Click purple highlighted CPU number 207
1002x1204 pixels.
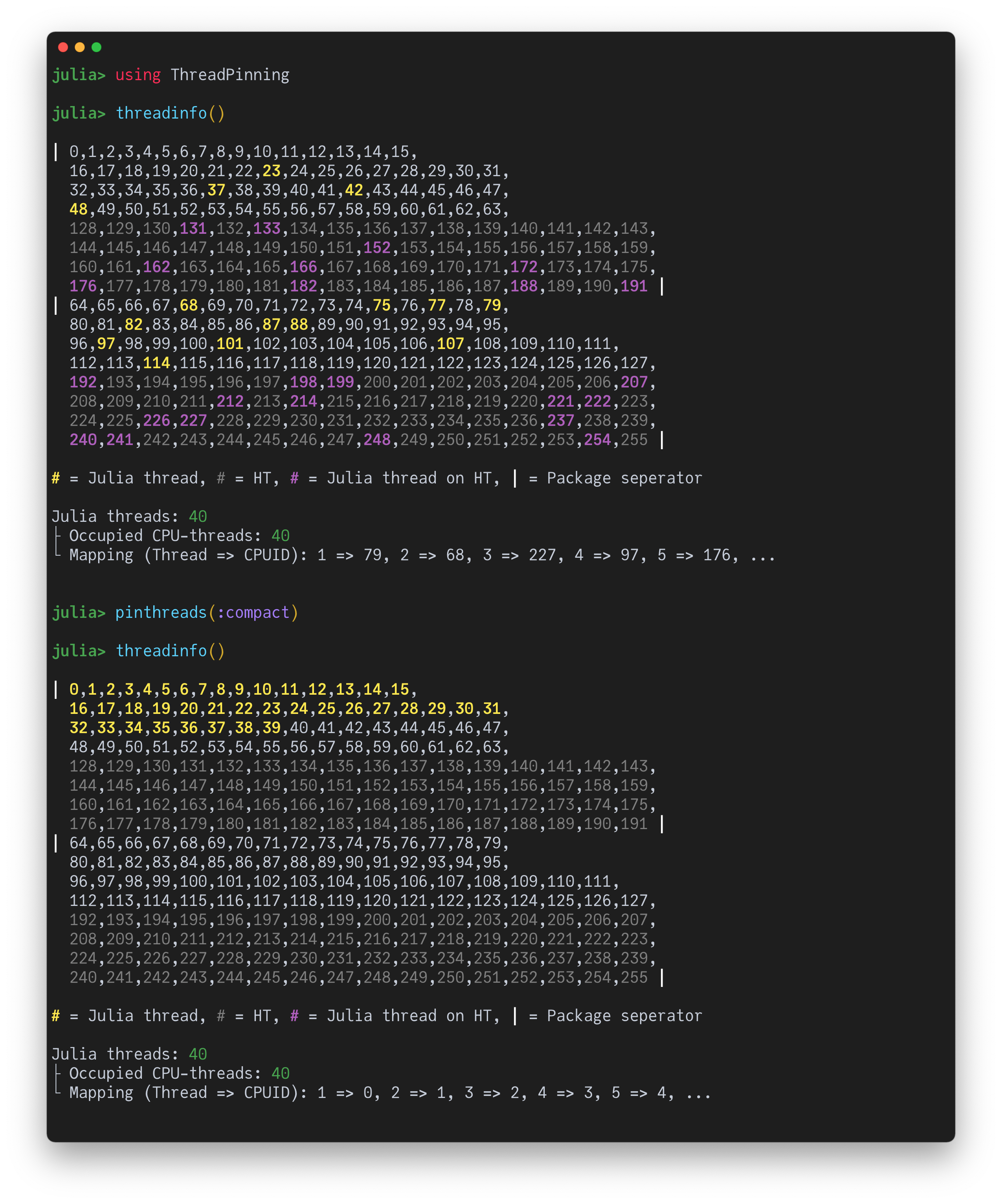[634, 382]
